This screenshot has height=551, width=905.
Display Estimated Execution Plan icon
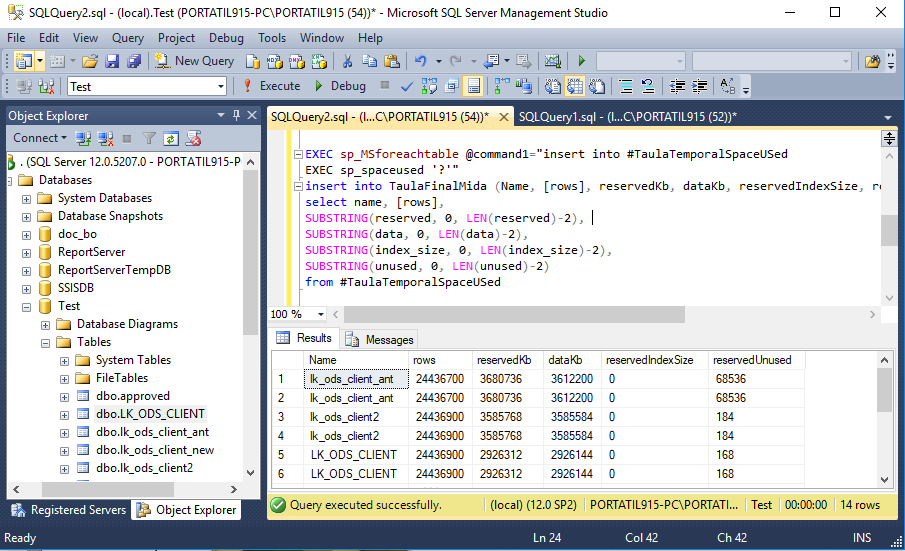coord(429,87)
